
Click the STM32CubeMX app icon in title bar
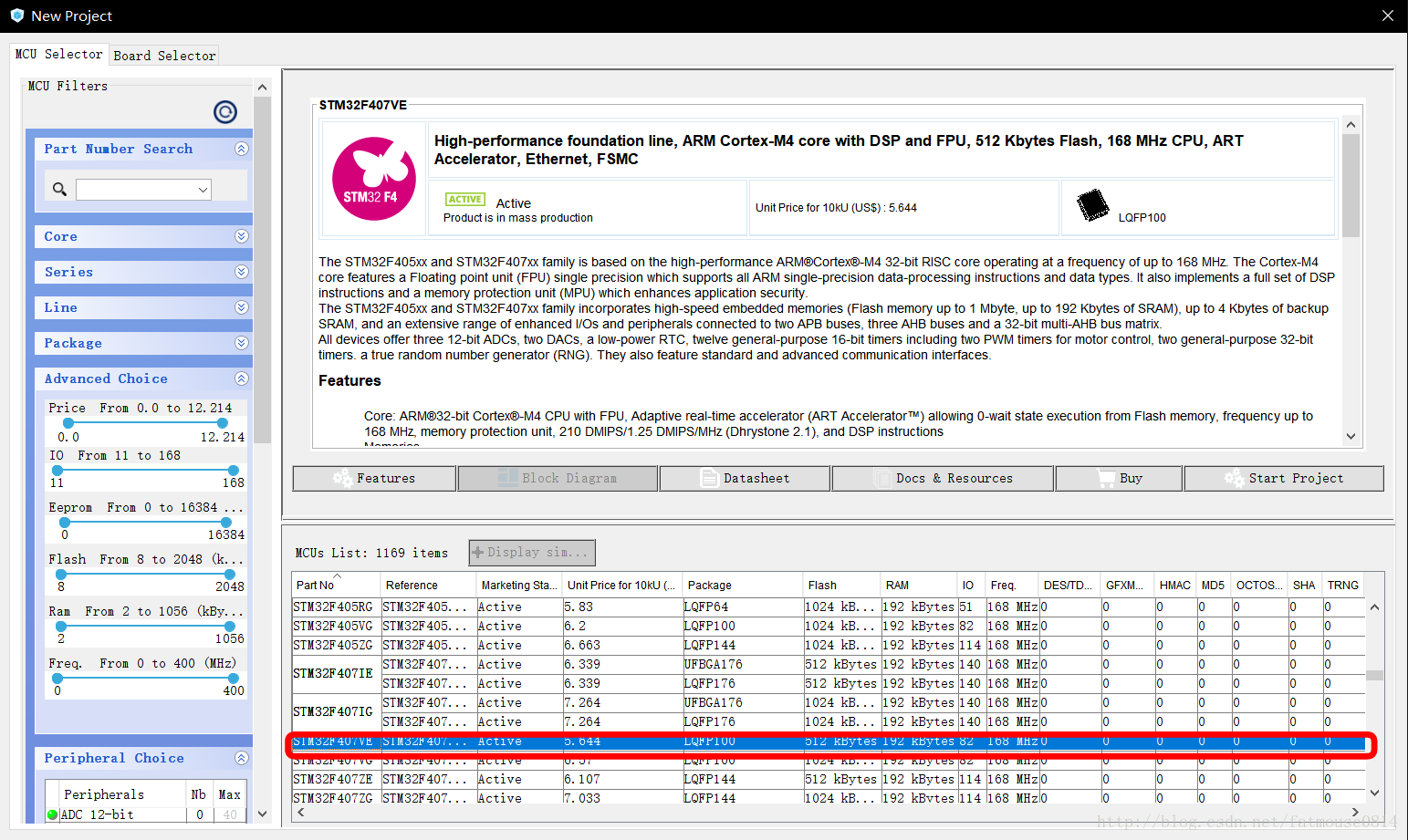[16, 16]
